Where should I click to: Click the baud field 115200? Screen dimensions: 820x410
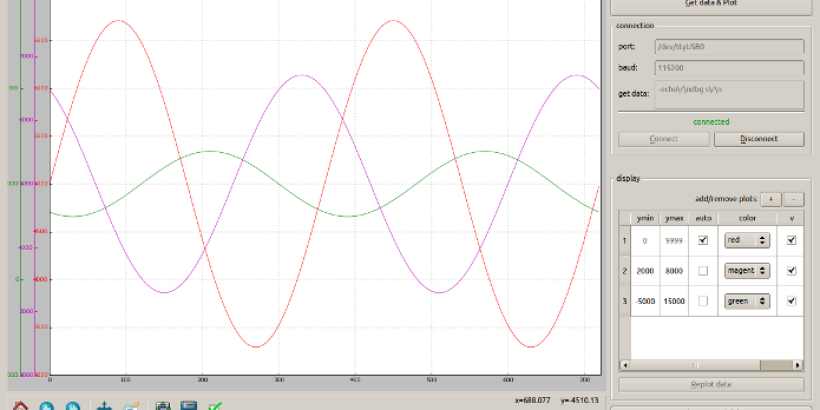[x=729, y=68]
